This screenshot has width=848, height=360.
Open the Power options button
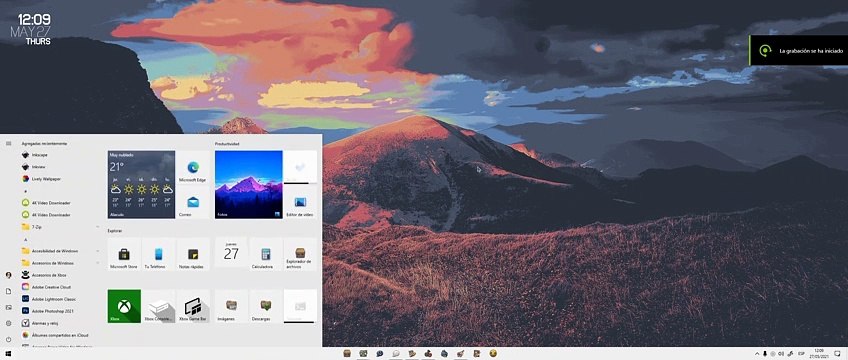pyautogui.click(x=9, y=339)
